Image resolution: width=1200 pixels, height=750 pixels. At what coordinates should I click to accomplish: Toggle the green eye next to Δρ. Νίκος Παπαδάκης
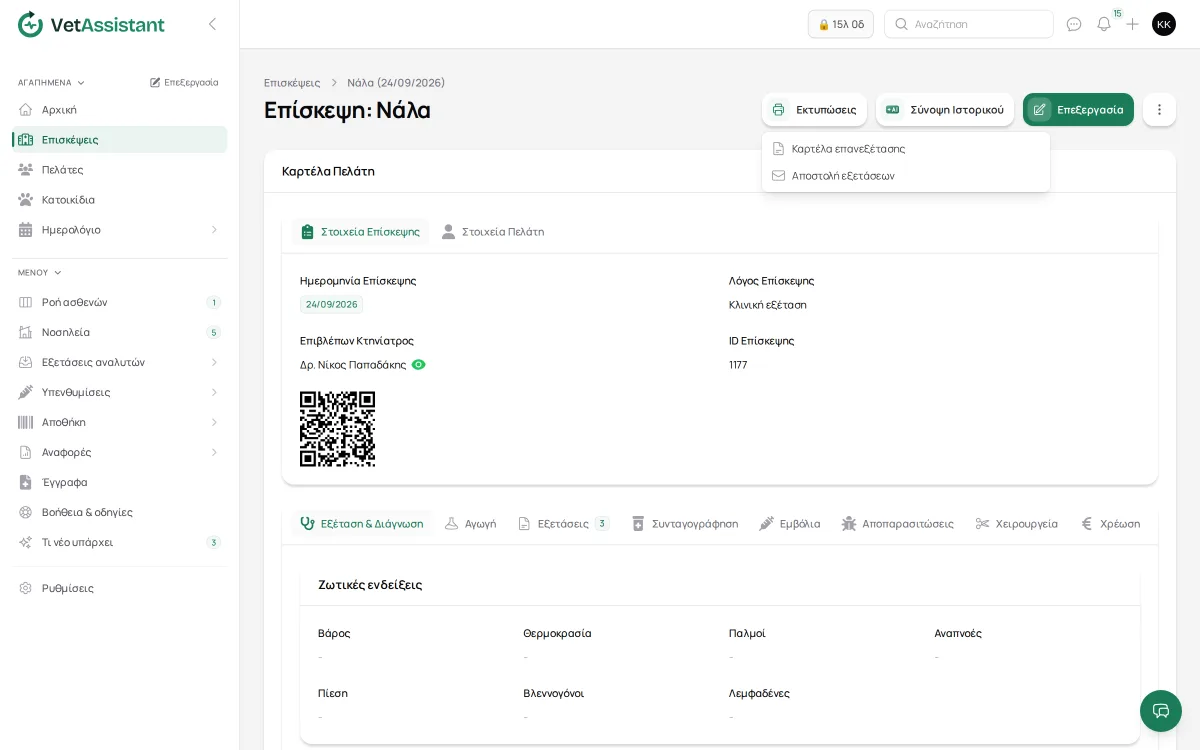[x=419, y=365]
